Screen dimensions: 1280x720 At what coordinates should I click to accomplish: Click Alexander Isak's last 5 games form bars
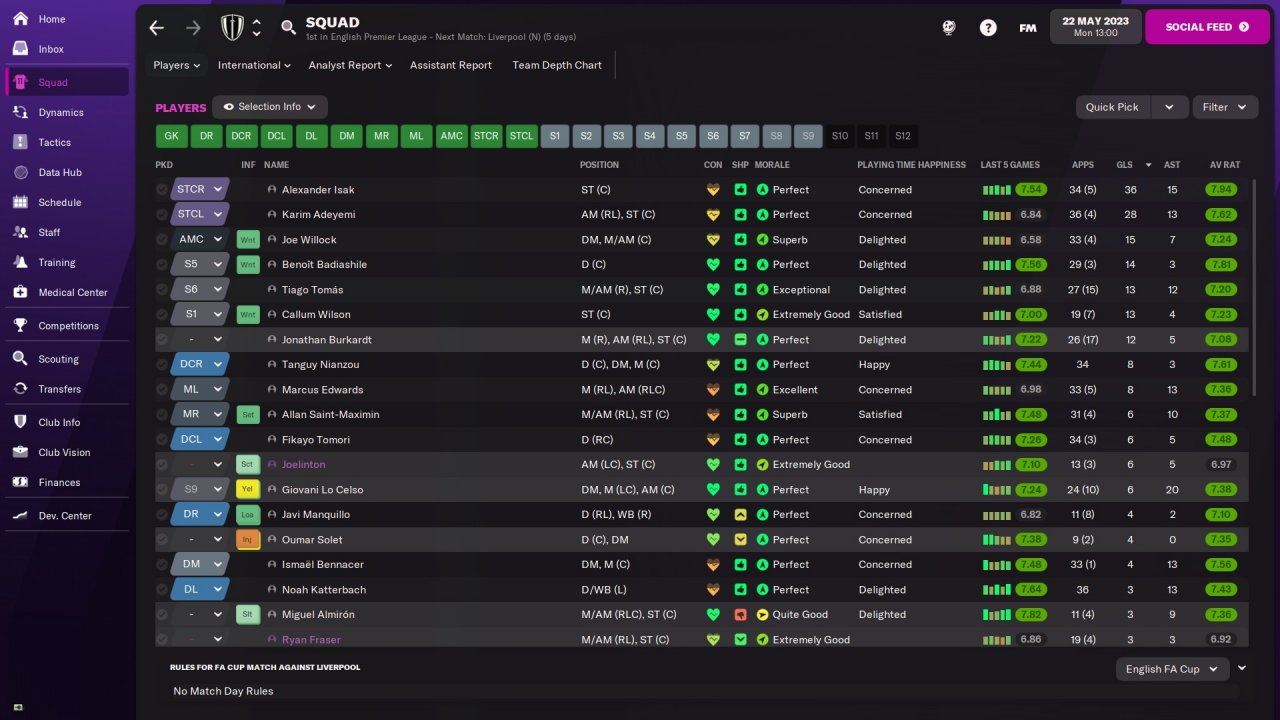[x=996, y=189]
